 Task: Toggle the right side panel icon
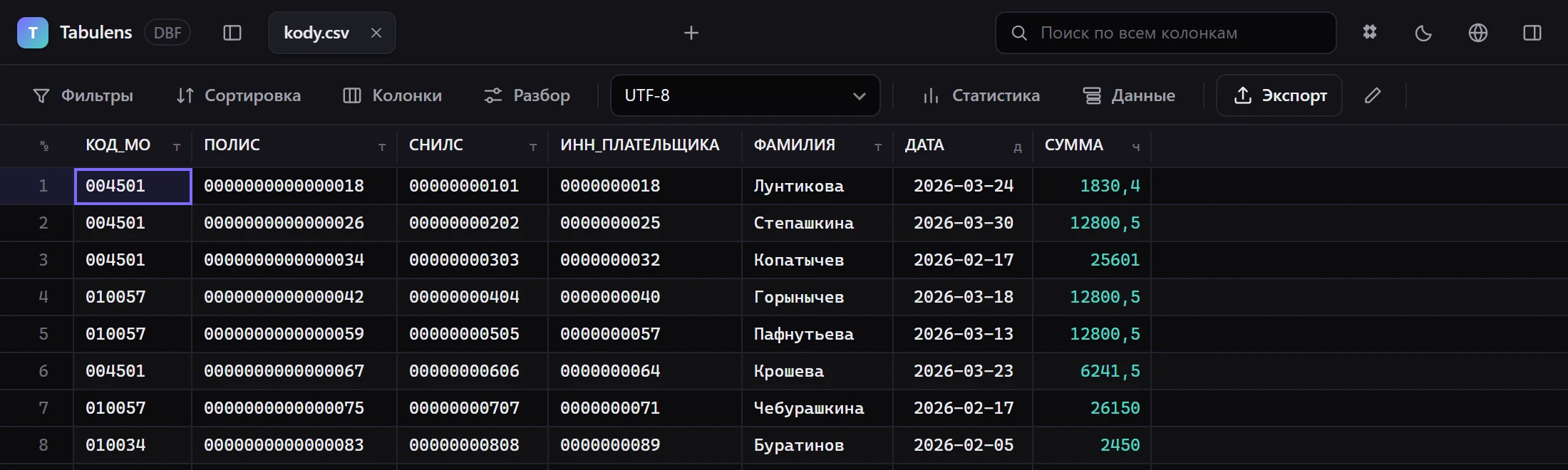coord(1532,33)
